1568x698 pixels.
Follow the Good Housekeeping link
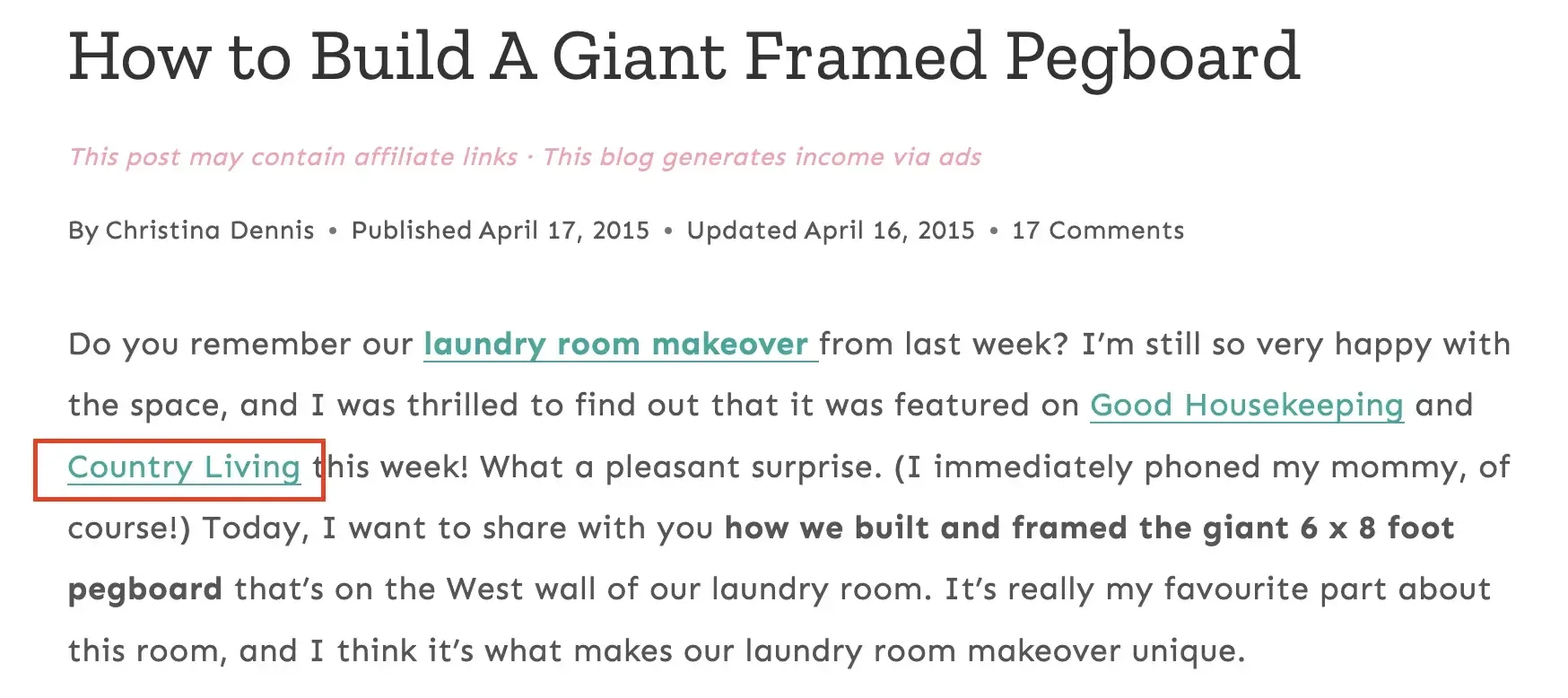point(1246,406)
